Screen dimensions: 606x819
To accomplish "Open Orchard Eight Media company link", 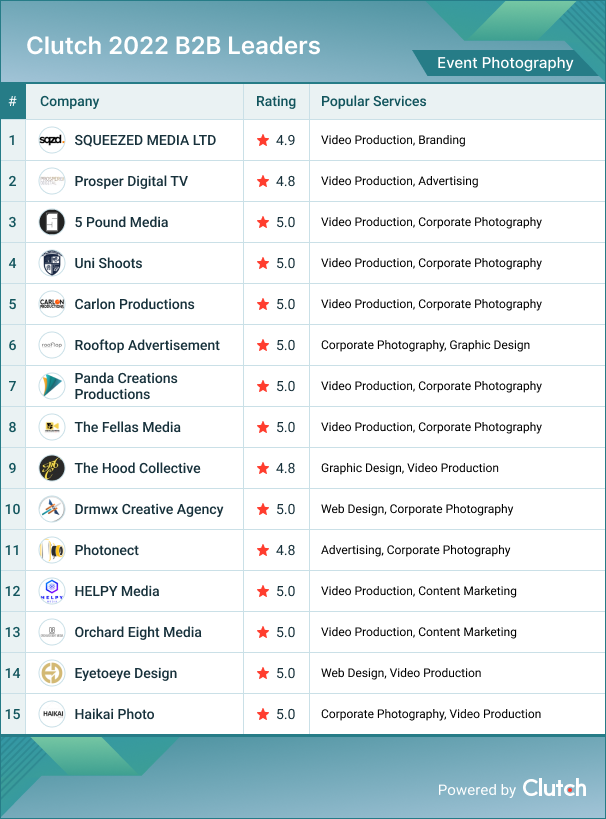I will [x=138, y=632].
